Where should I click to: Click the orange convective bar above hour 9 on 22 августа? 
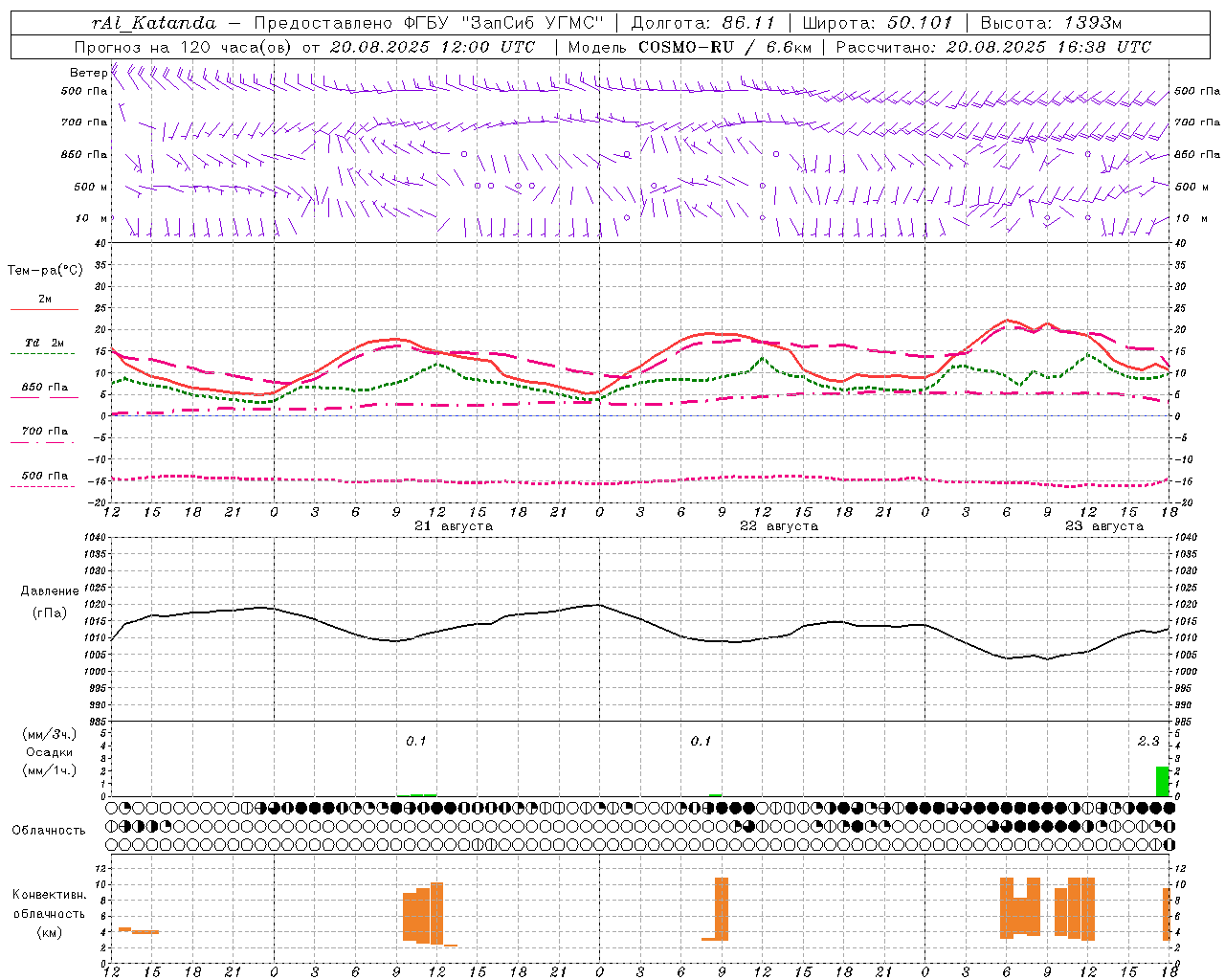(x=722, y=909)
